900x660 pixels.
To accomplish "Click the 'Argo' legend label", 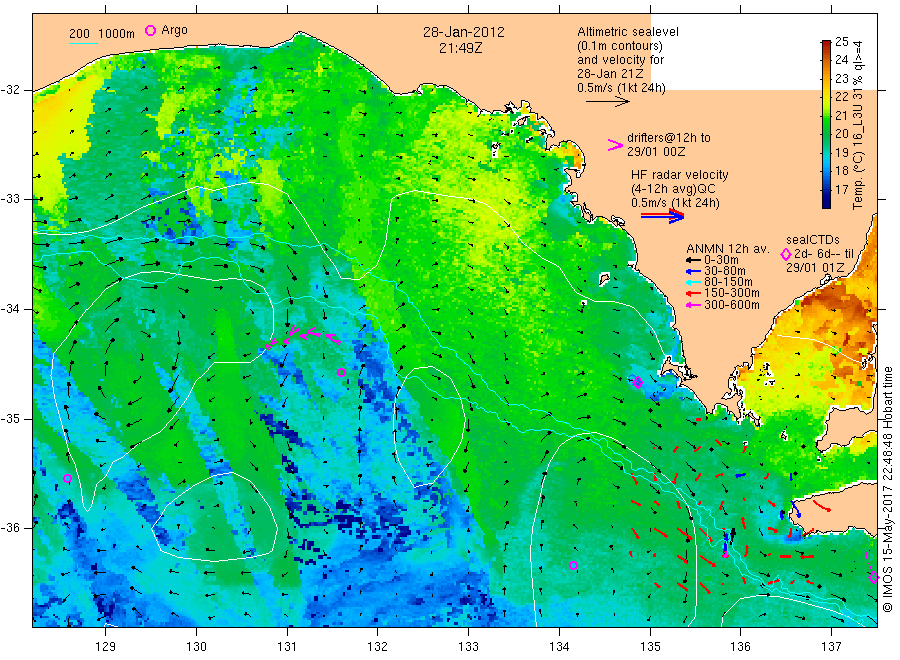I will tap(174, 30).
